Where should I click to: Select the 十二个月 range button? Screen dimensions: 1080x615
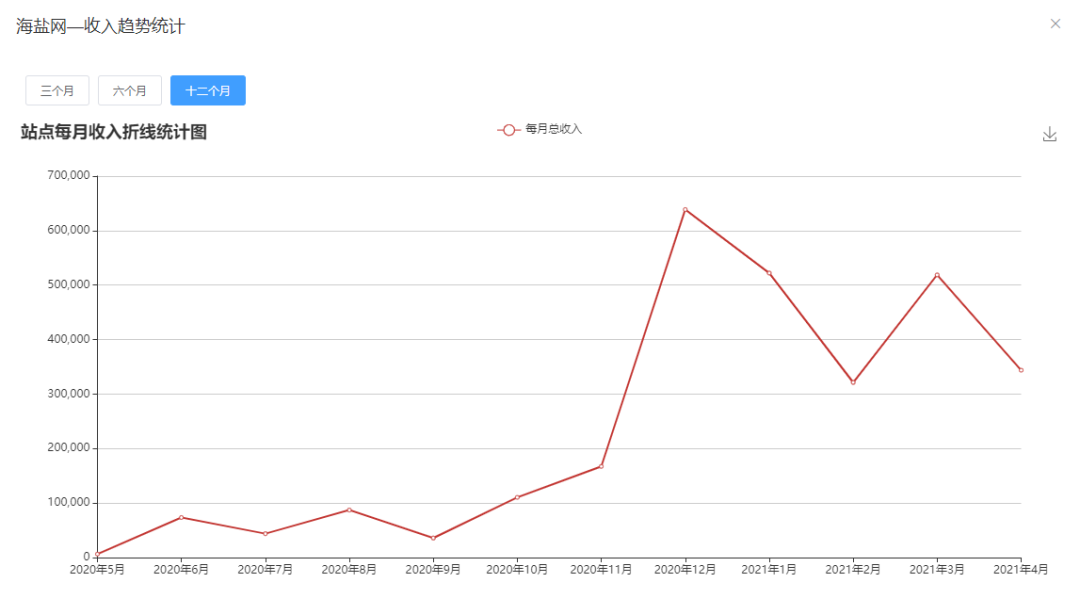(x=208, y=90)
